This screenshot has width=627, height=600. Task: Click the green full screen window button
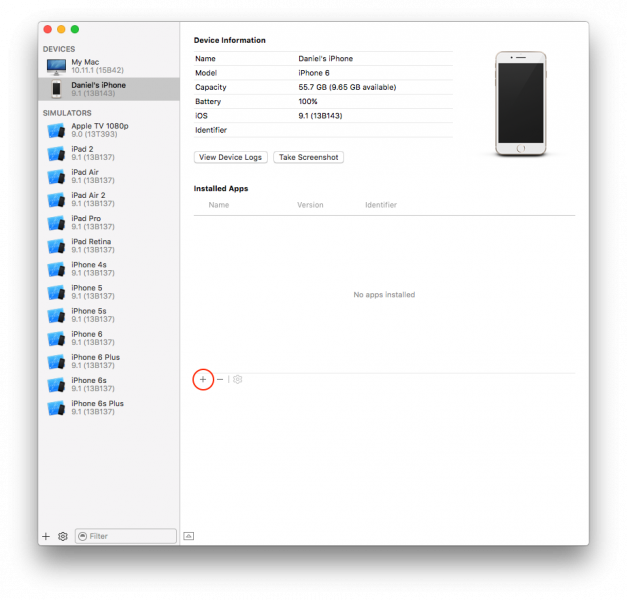(75, 30)
